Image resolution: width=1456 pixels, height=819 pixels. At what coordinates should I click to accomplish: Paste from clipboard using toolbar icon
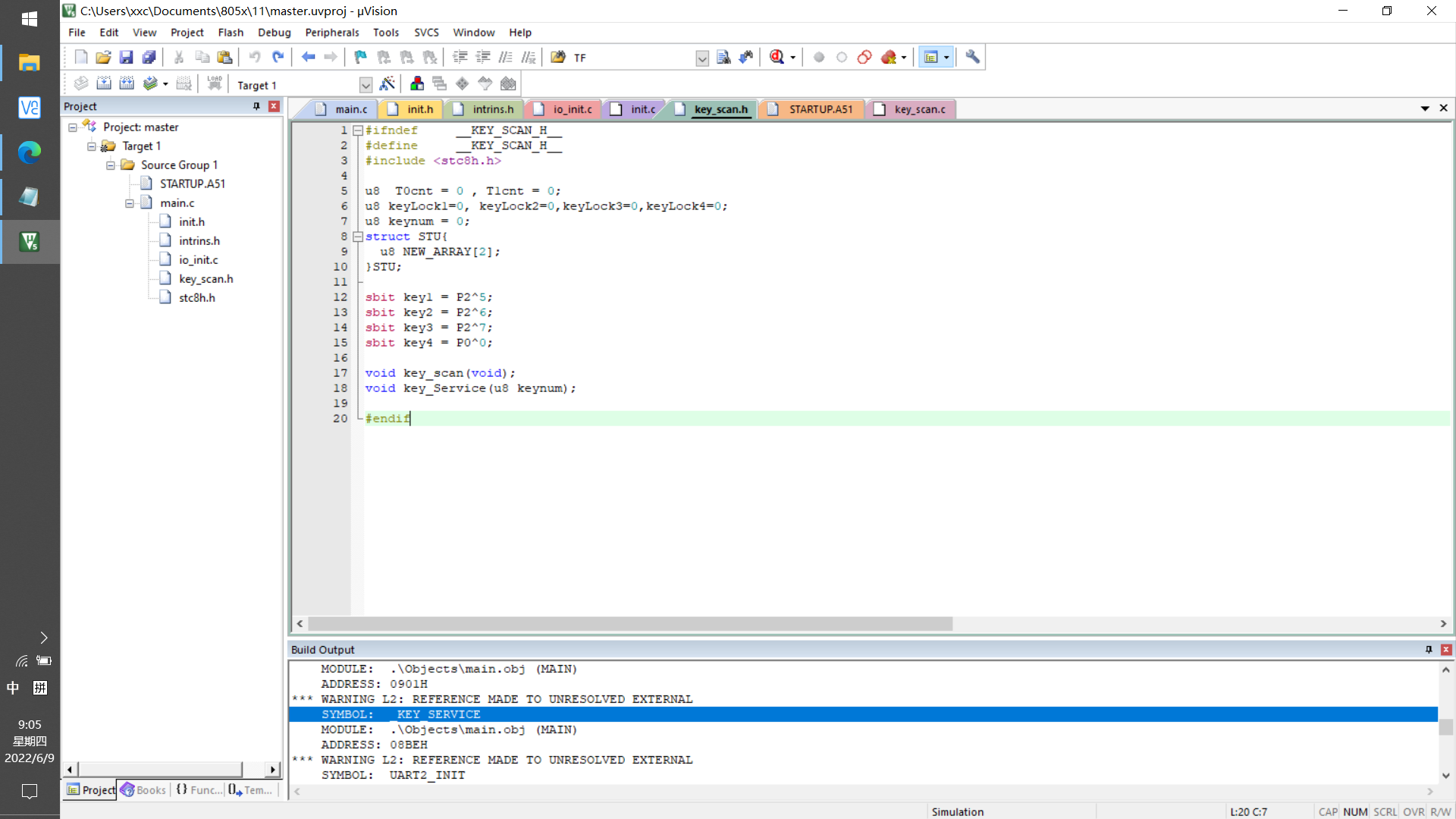click(224, 57)
